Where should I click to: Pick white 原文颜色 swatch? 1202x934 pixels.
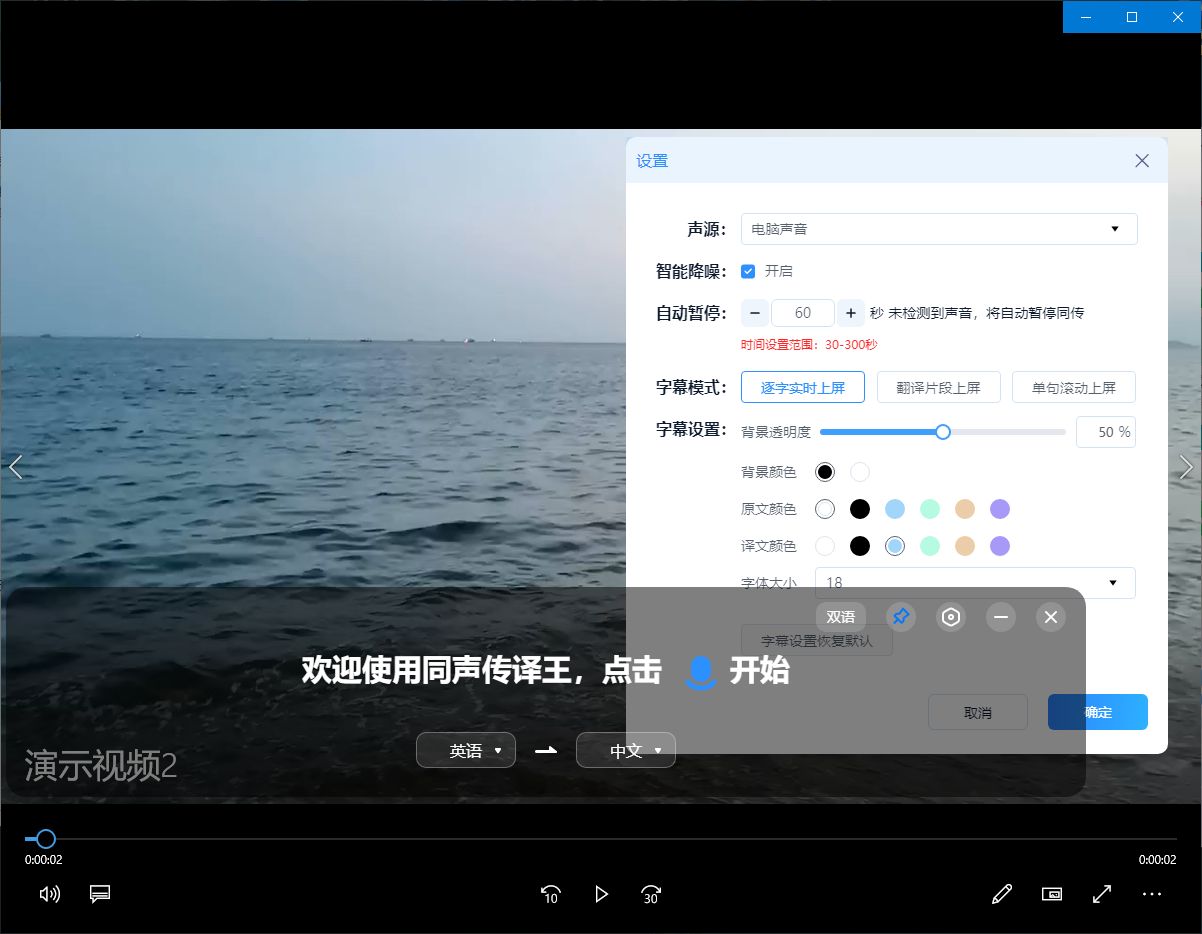[x=825, y=509]
